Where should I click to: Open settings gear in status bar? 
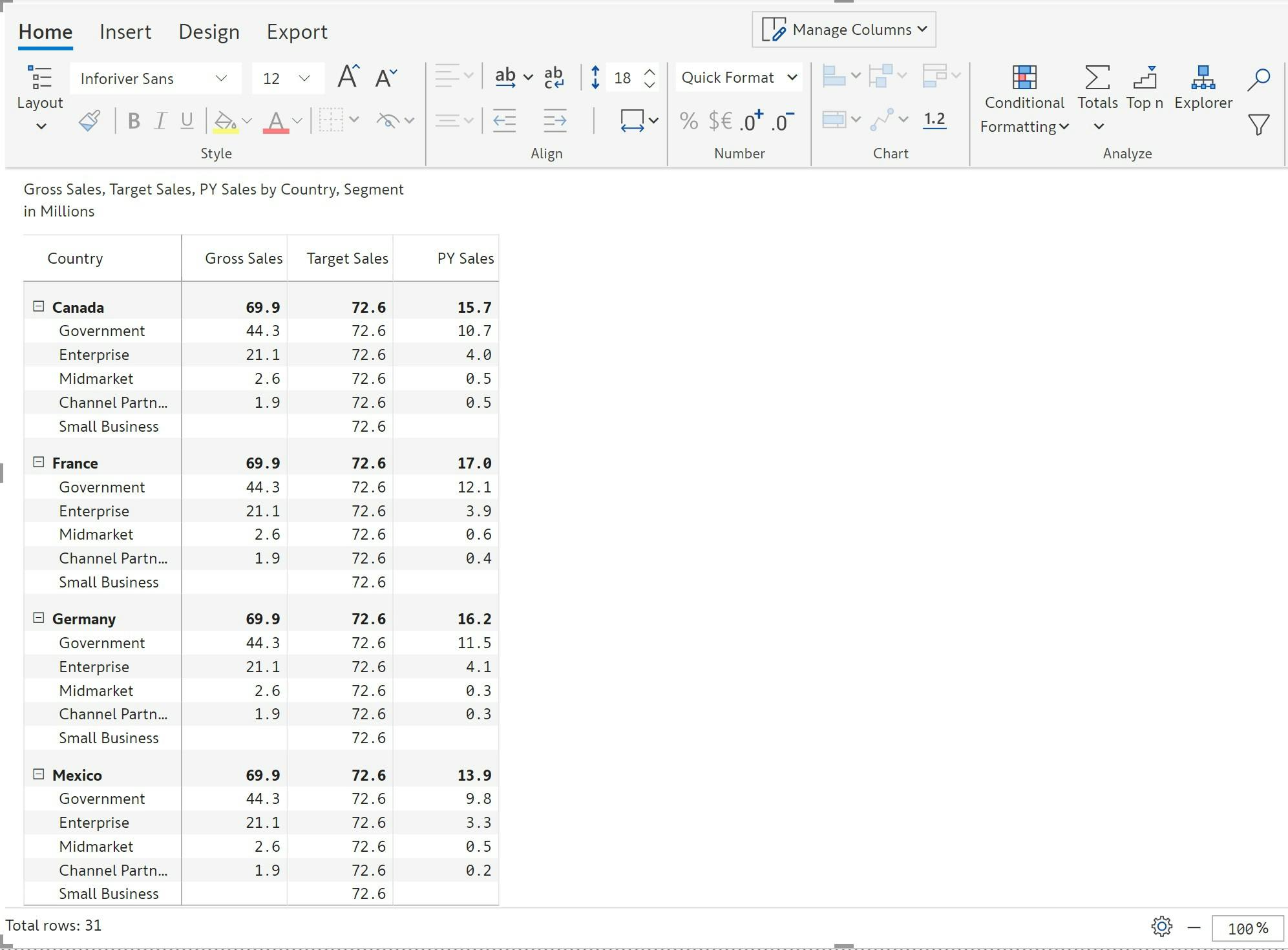click(1161, 927)
